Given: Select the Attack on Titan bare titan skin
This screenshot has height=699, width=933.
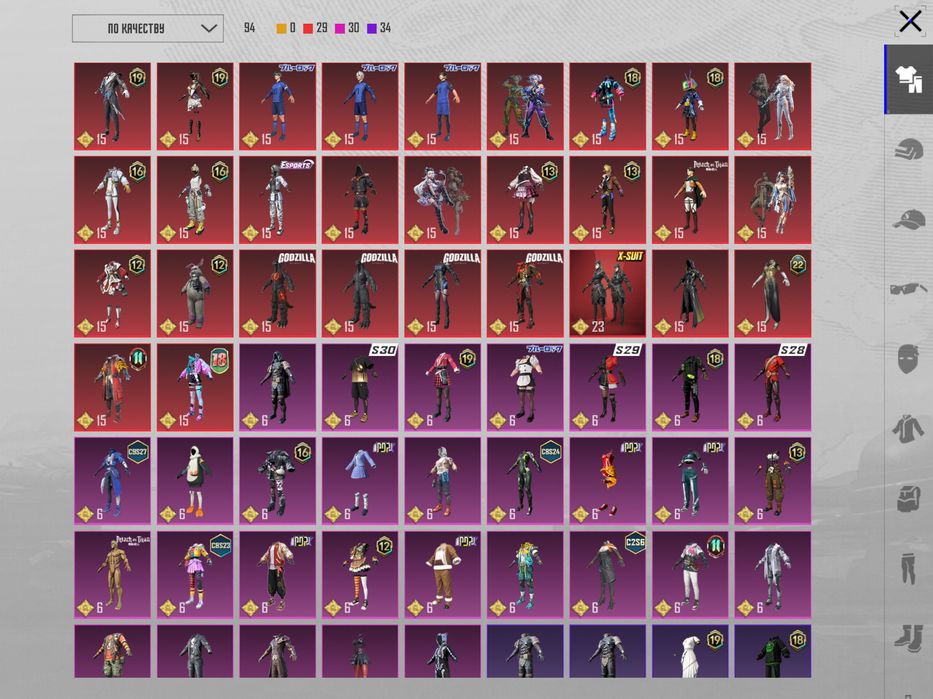Looking at the screenshot, I should [x=112, y=574].
